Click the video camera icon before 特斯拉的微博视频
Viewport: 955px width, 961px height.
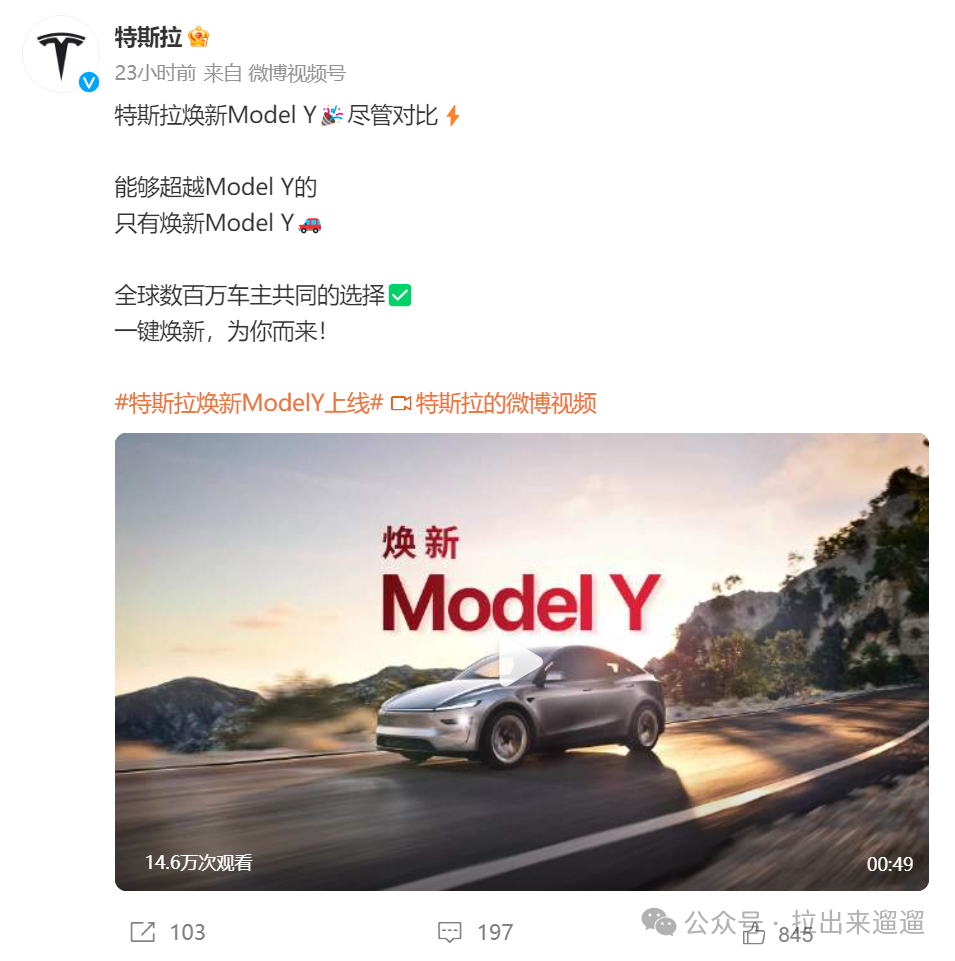click(401, 403)
